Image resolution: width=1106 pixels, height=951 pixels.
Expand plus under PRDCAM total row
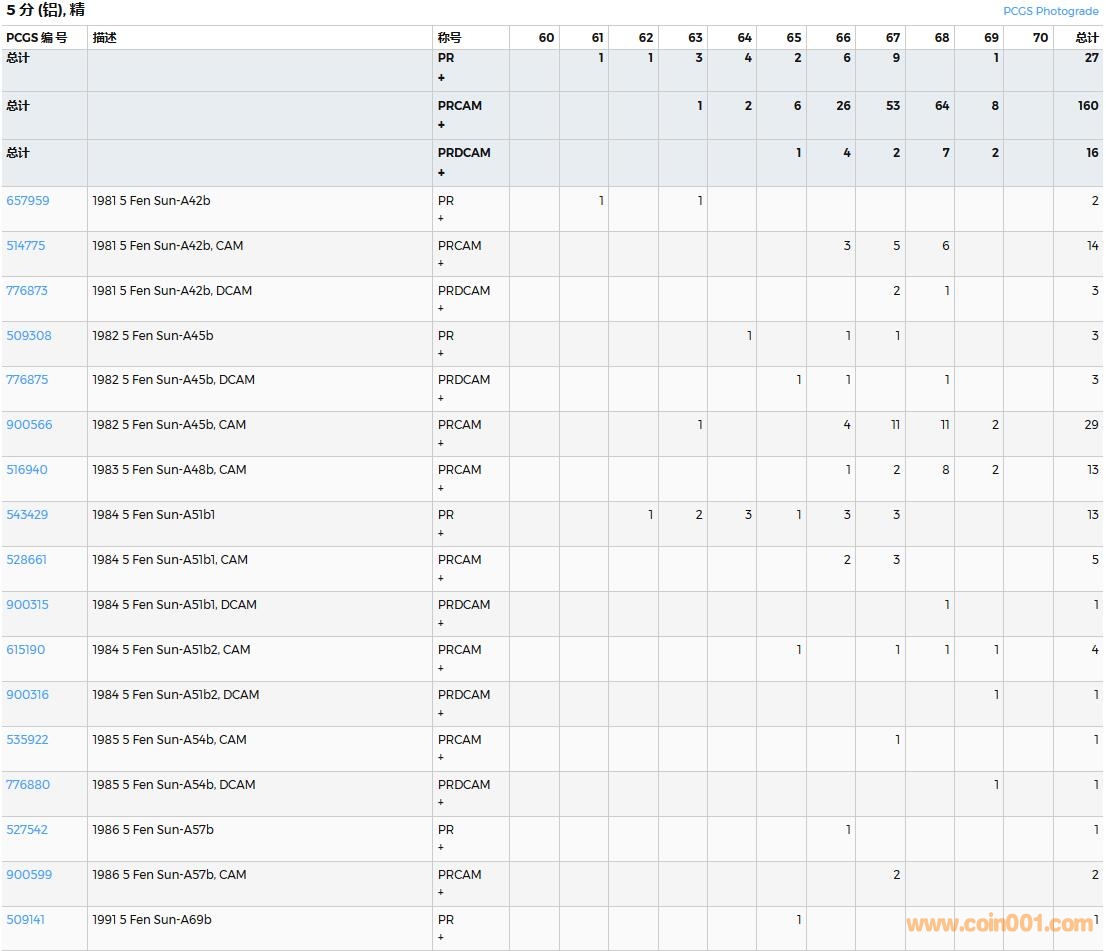[441, 173]
